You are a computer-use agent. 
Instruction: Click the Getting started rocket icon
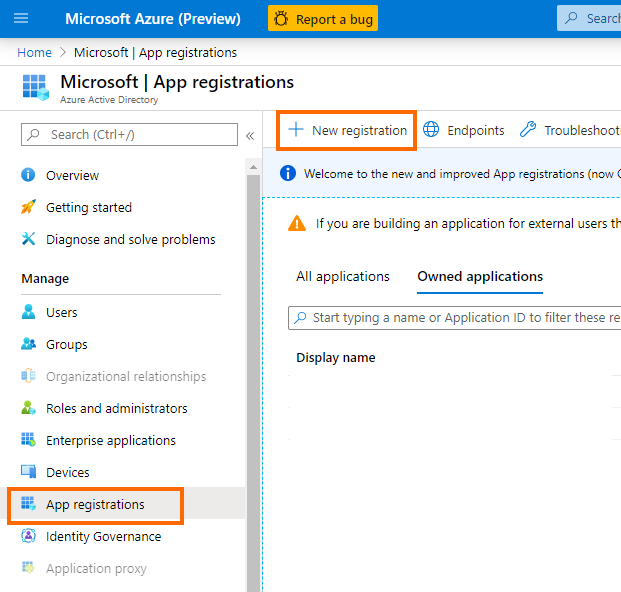click(x=28, y=207)
